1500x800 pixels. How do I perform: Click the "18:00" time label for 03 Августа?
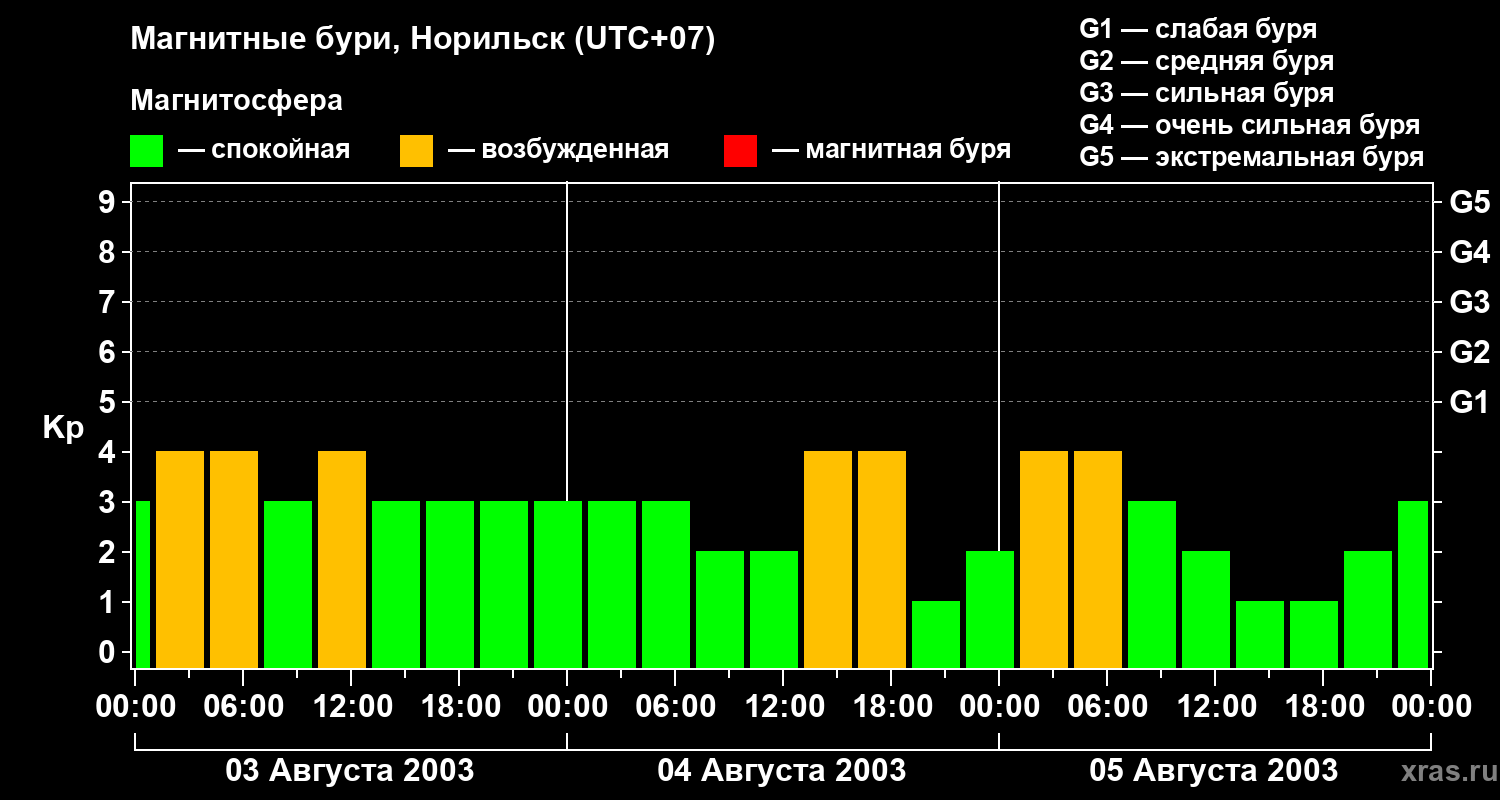coord(459,707)
